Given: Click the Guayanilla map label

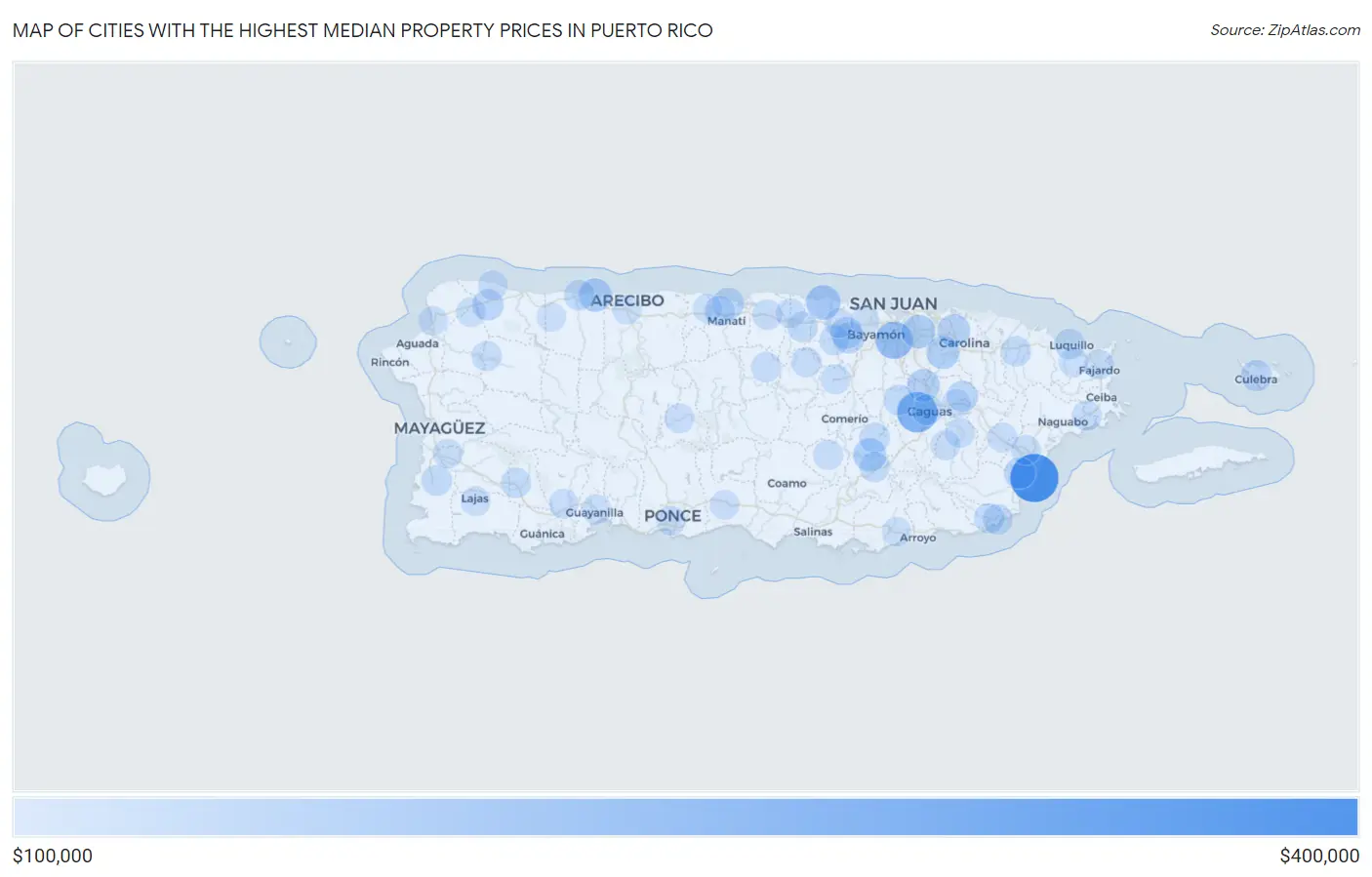Looking at the screenshot, I should pyautogui.click(x=594, y=513).
